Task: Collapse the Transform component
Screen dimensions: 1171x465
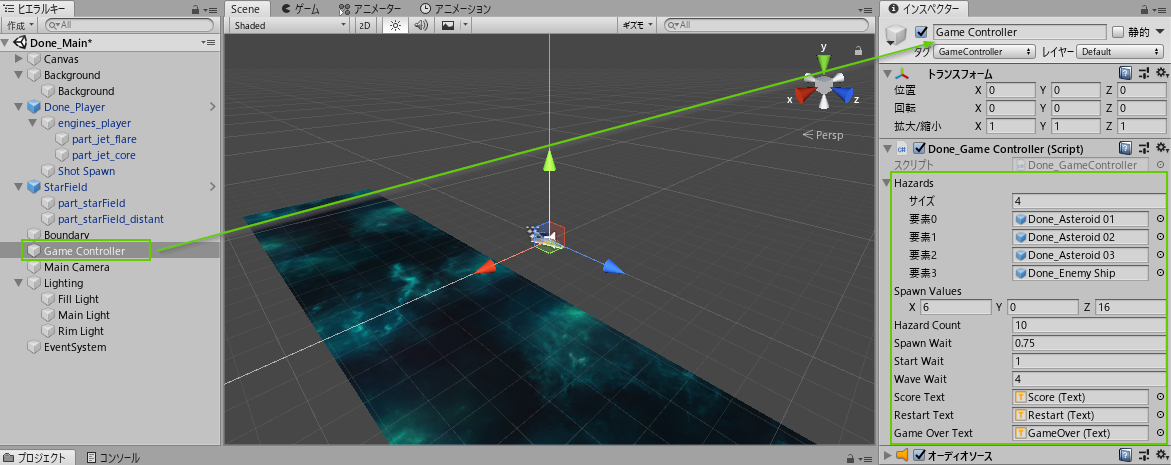Action: point(887,74)
